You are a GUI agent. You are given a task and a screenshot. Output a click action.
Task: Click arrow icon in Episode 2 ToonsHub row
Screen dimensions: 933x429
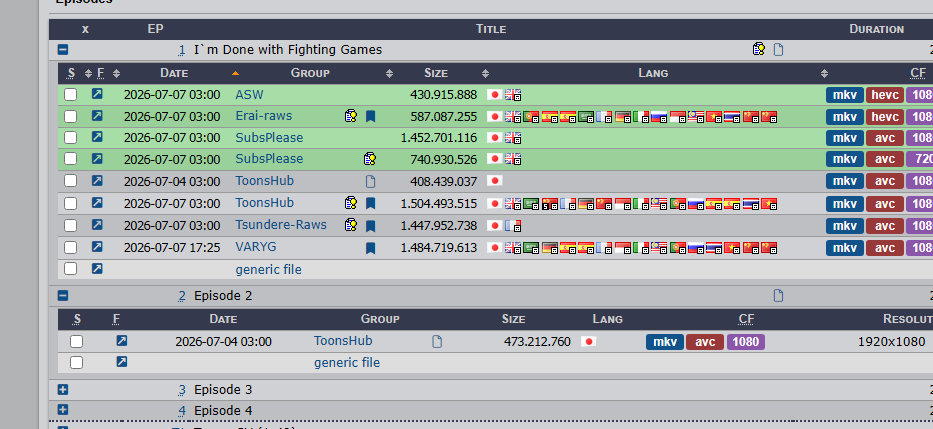[x=121, y=340]
